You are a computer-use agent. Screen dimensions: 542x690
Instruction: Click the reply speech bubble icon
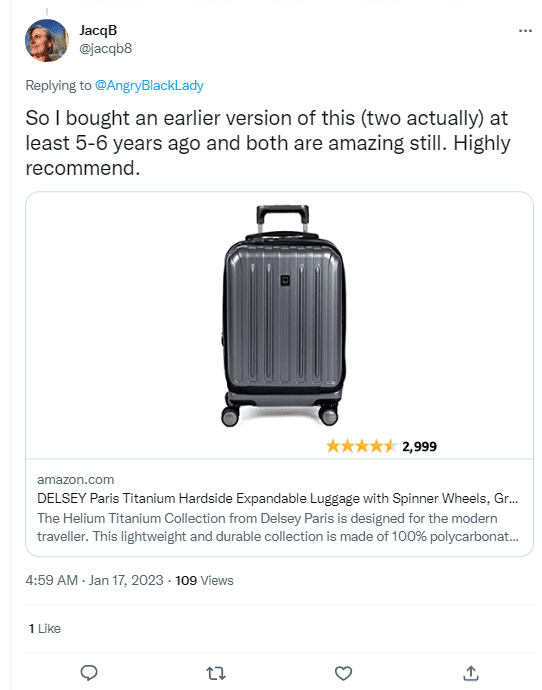pyautogui.click(x=89, y=672)
